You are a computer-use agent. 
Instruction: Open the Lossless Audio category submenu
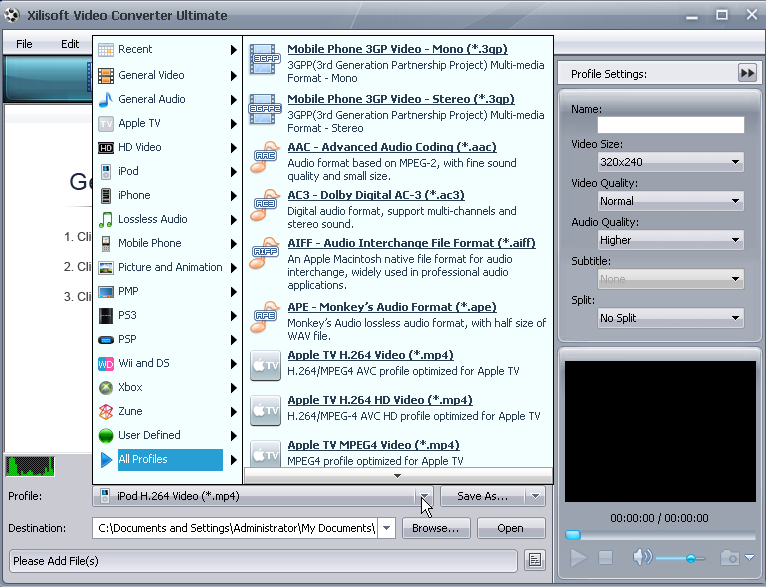[x=167, y=219]
